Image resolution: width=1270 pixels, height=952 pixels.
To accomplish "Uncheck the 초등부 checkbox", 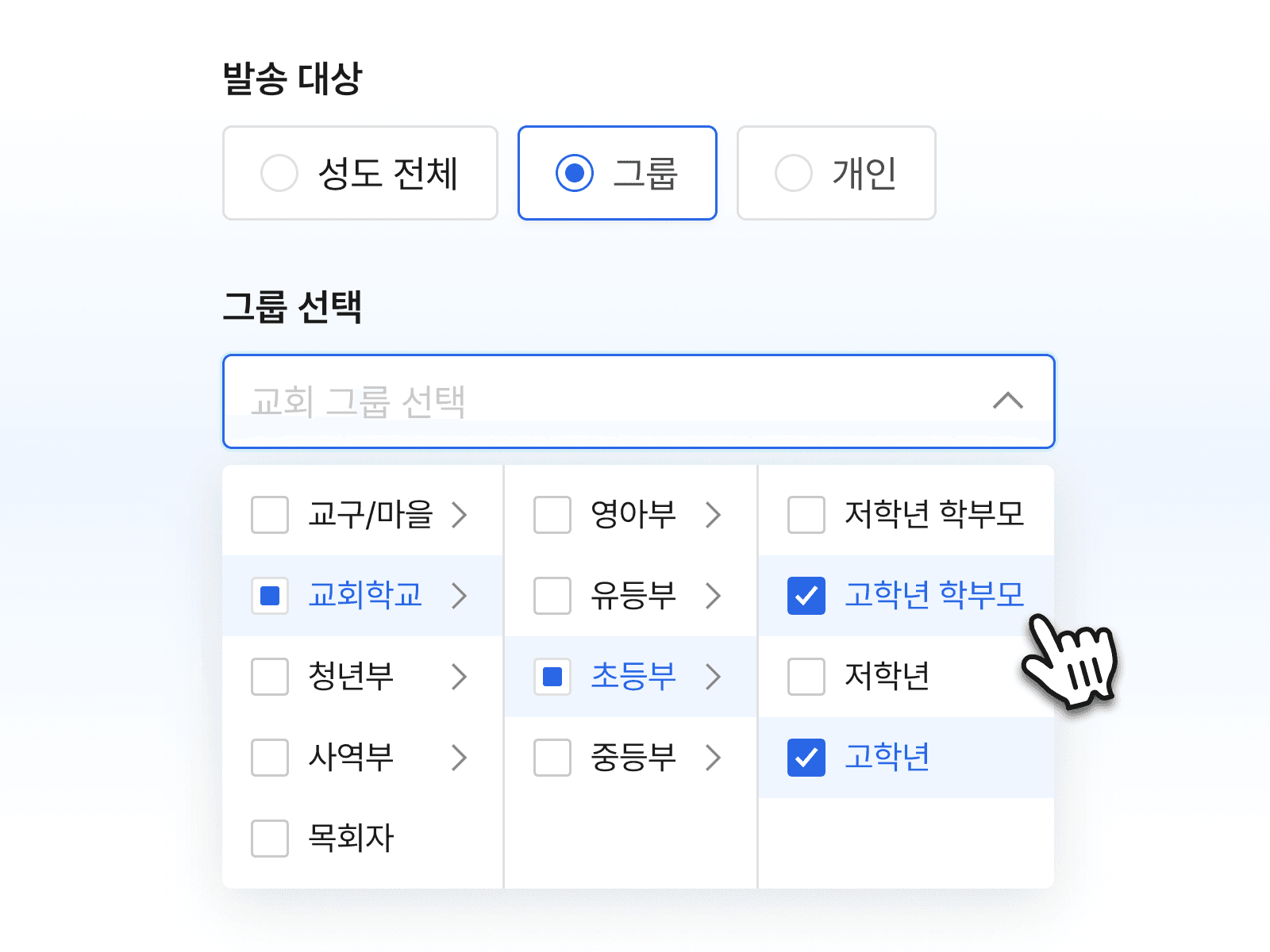I will pyautogui.click(x=552, y=677).
